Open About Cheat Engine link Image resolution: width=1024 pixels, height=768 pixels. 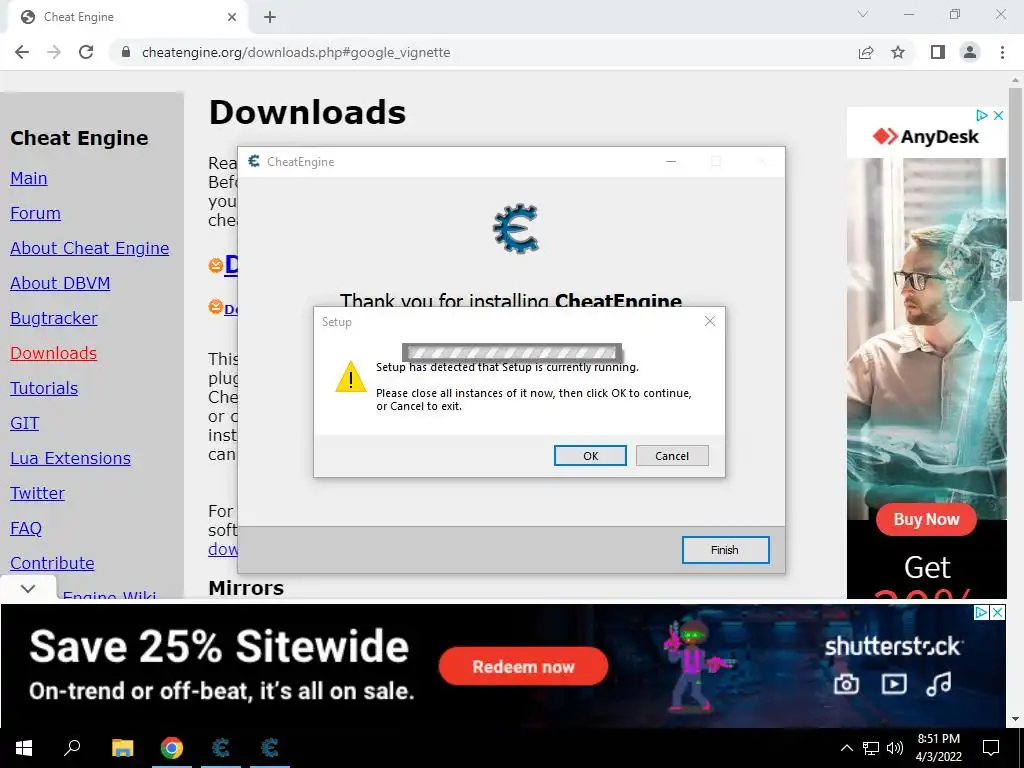(x=89, y=248)
